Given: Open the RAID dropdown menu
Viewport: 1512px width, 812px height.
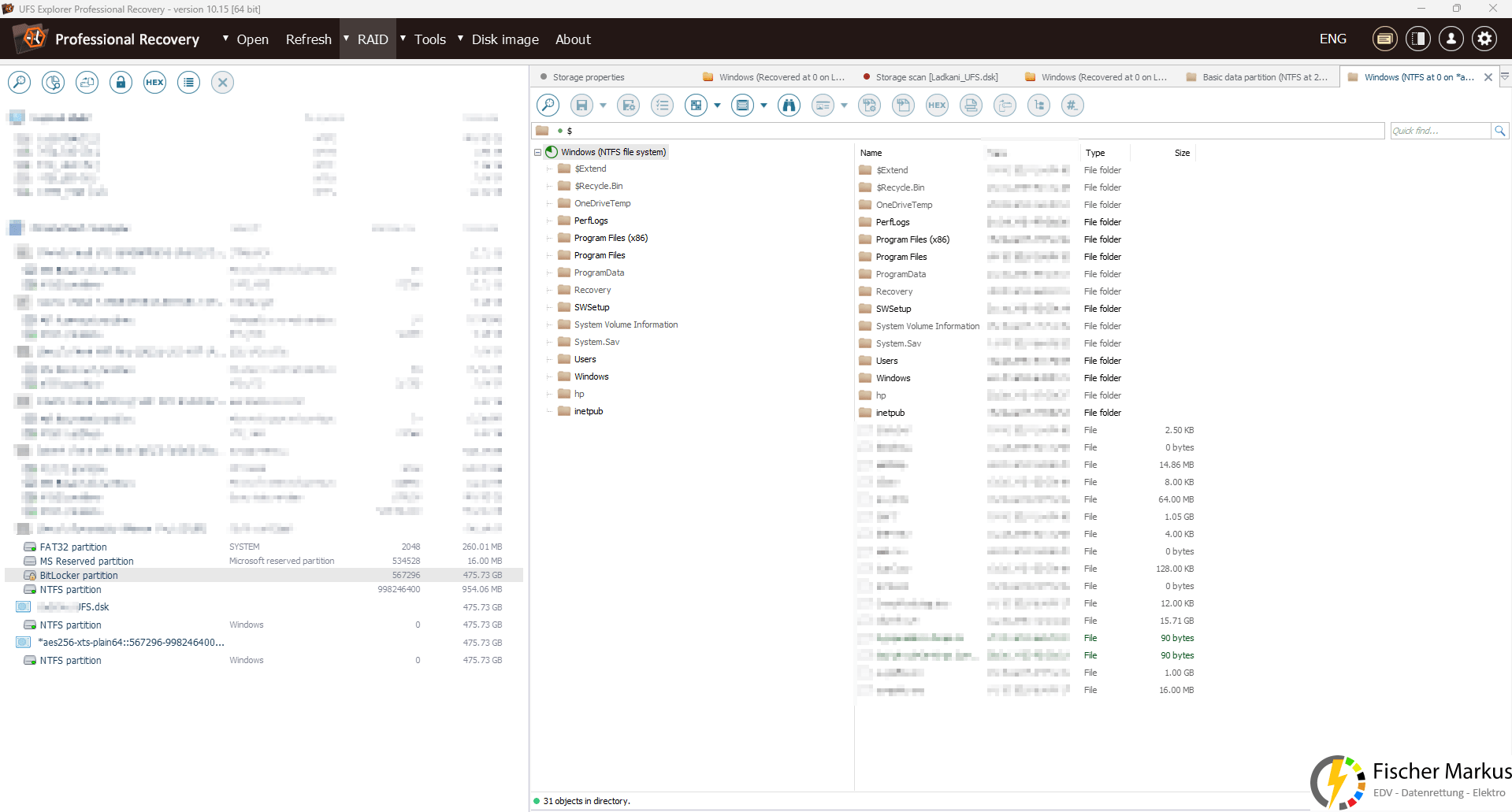Looking at the screenshot, I should (372, 39).
